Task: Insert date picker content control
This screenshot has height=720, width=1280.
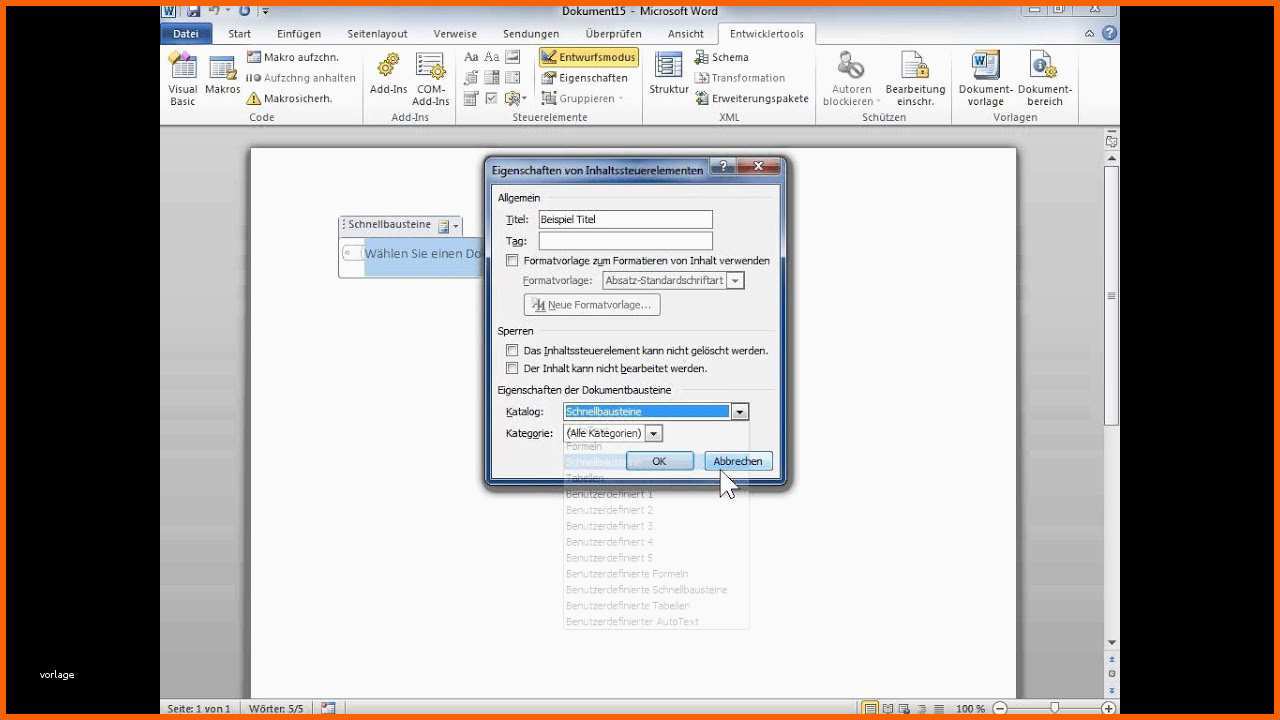Action: coord(472,98)
